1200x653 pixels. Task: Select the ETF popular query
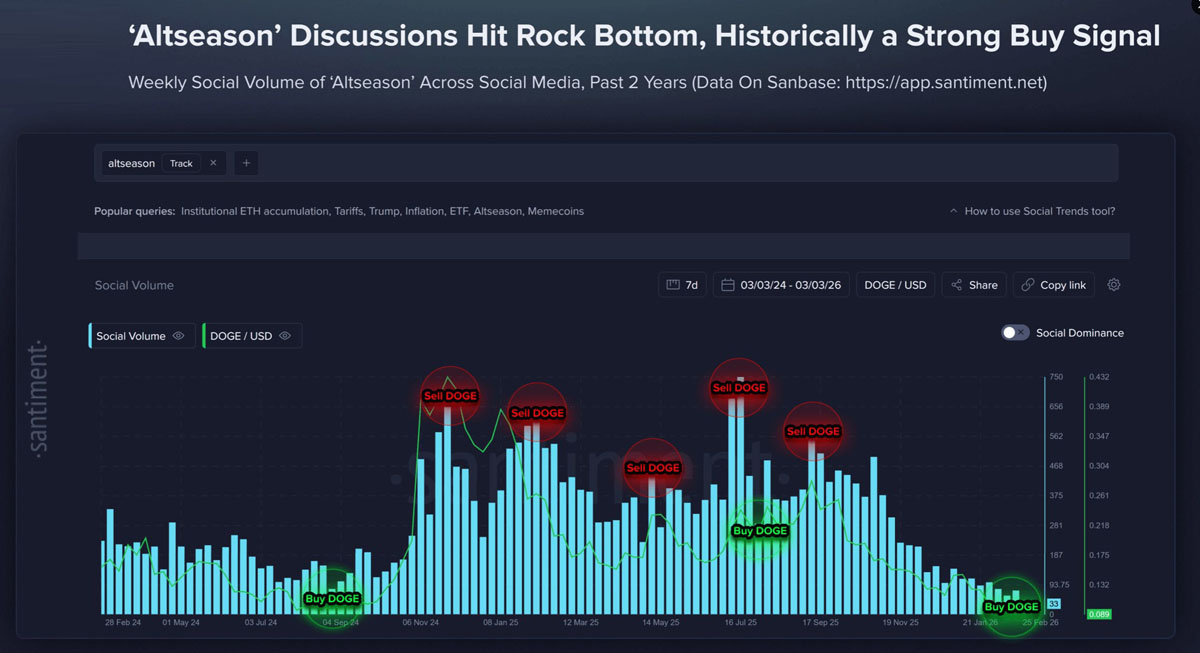pyautogui.click(x=459, y=211)
